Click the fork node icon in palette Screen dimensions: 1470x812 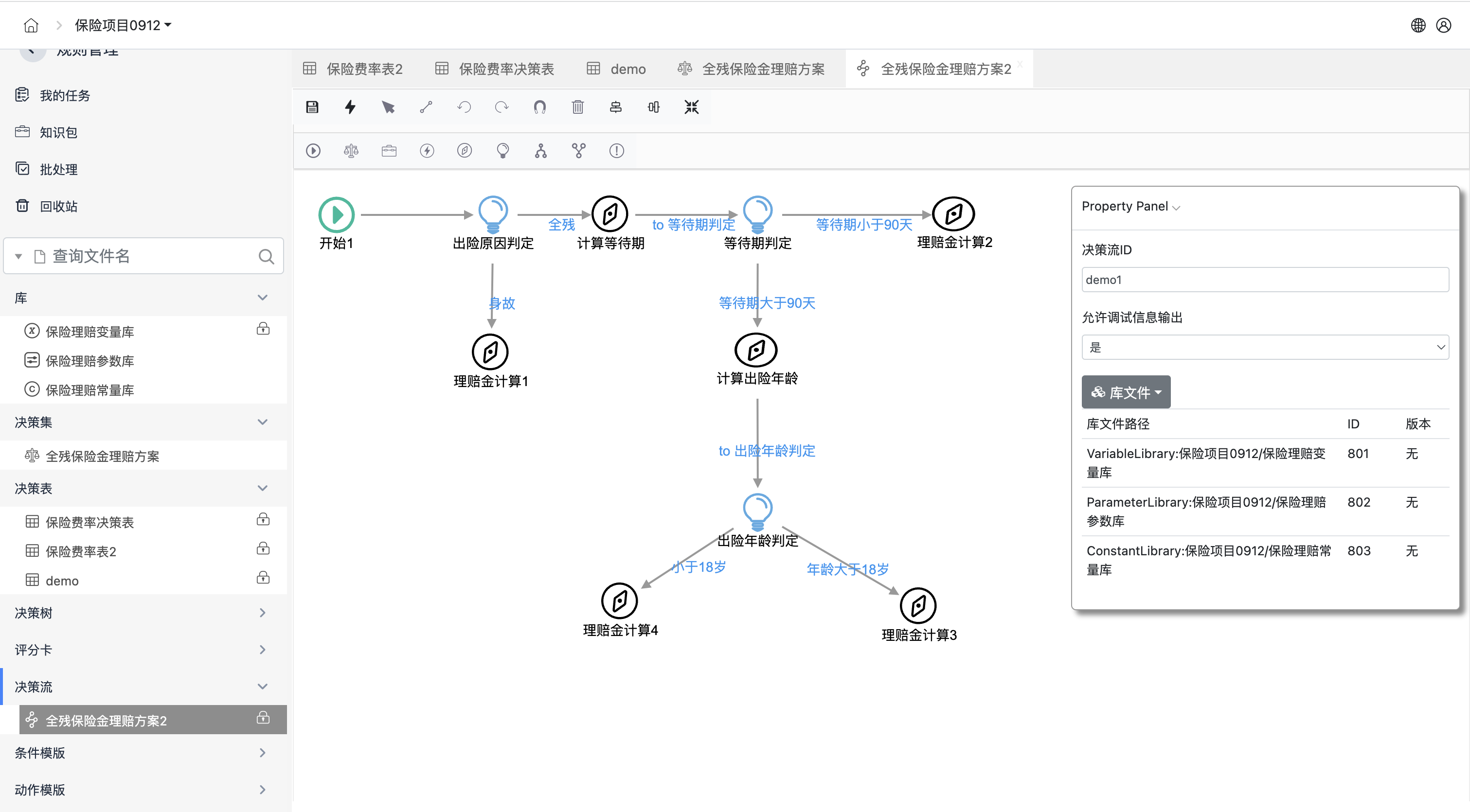[x=540, y=151]
